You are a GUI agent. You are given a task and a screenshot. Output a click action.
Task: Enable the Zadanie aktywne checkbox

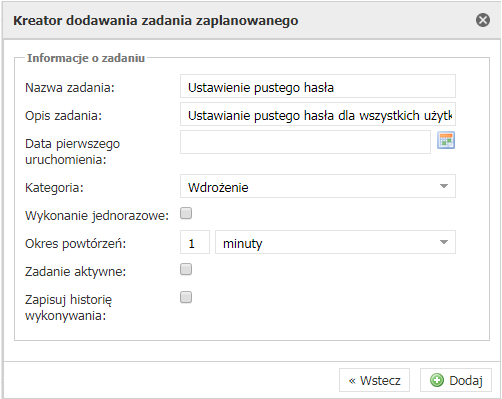point(186,269)
